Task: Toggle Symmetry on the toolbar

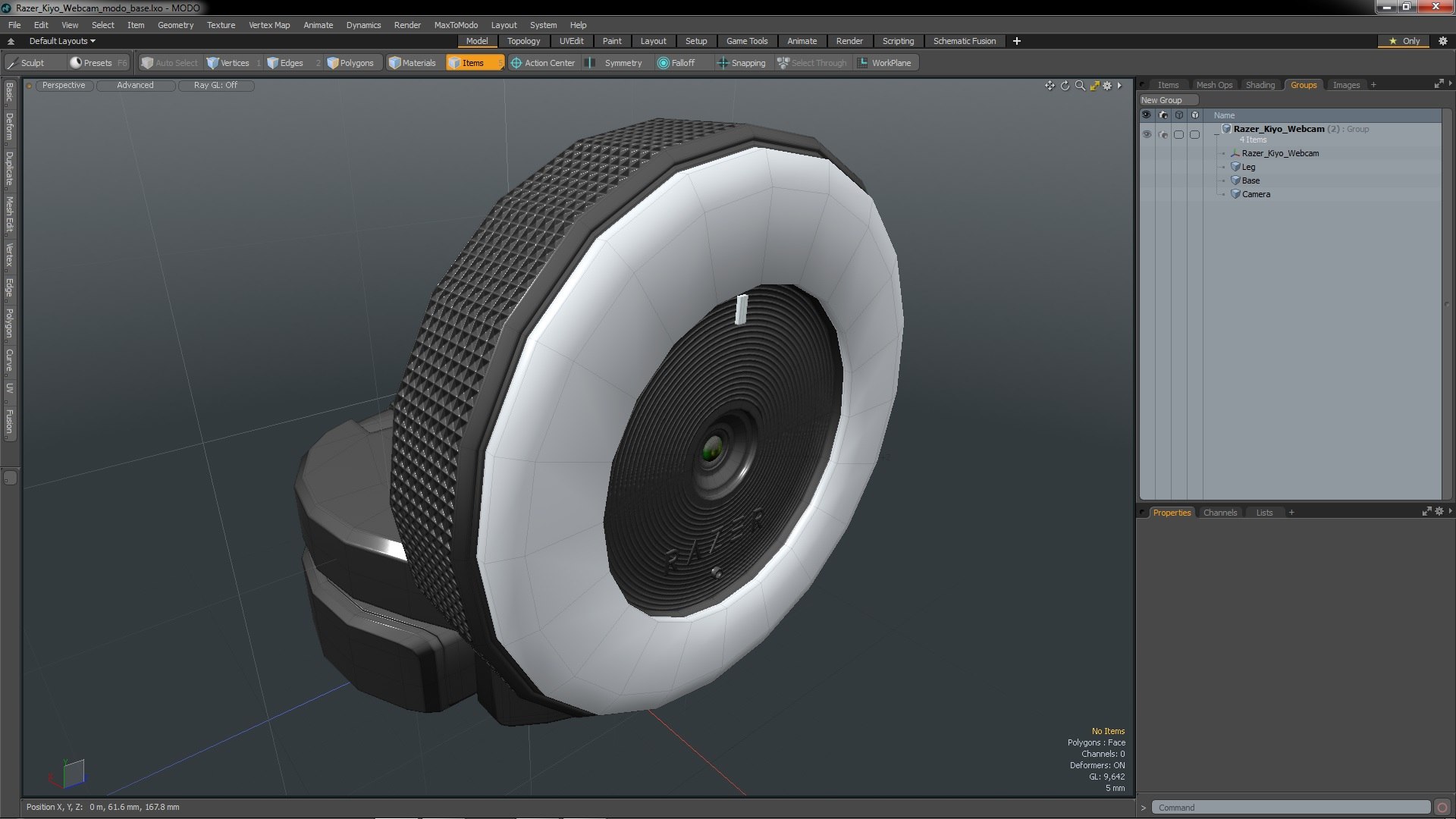Action: [x=615, y=63]
